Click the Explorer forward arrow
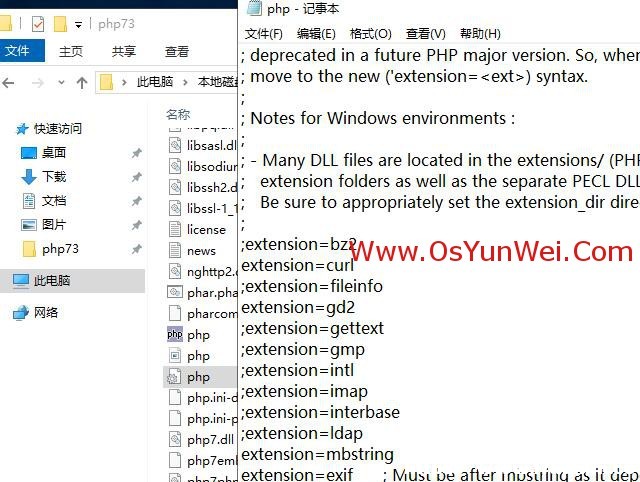 [38, 83]
